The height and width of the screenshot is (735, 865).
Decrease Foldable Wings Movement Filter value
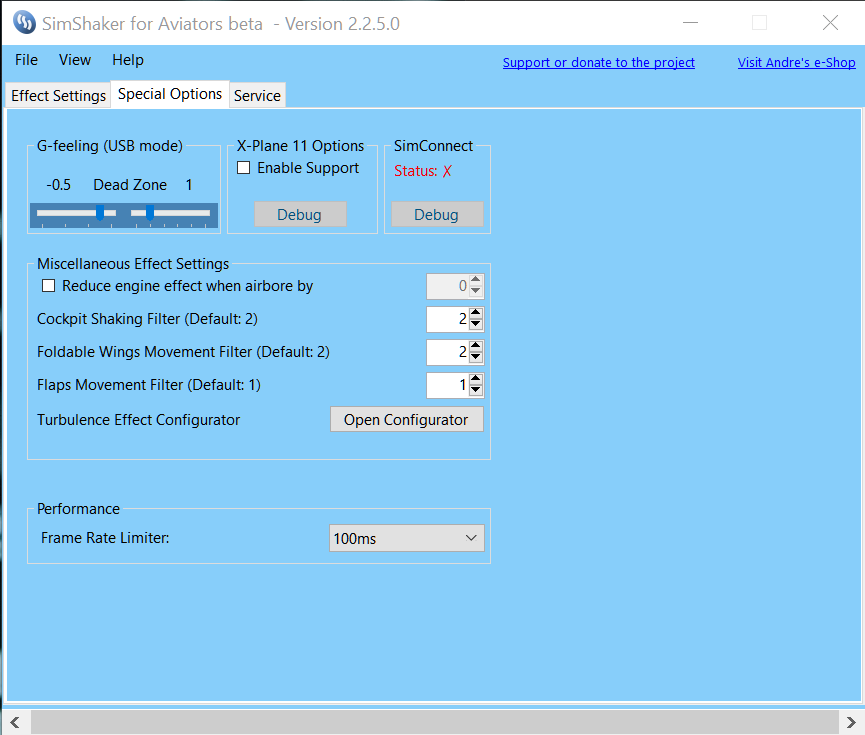(x=476, y=358)
